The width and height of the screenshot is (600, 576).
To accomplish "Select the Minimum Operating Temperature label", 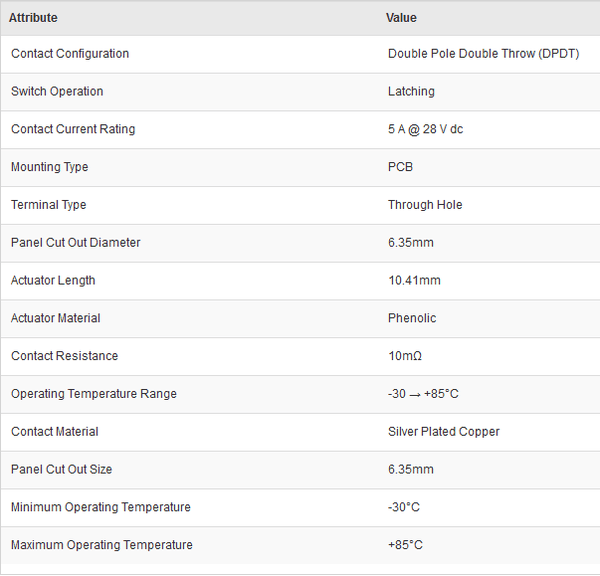I will [x=101, y=507].
